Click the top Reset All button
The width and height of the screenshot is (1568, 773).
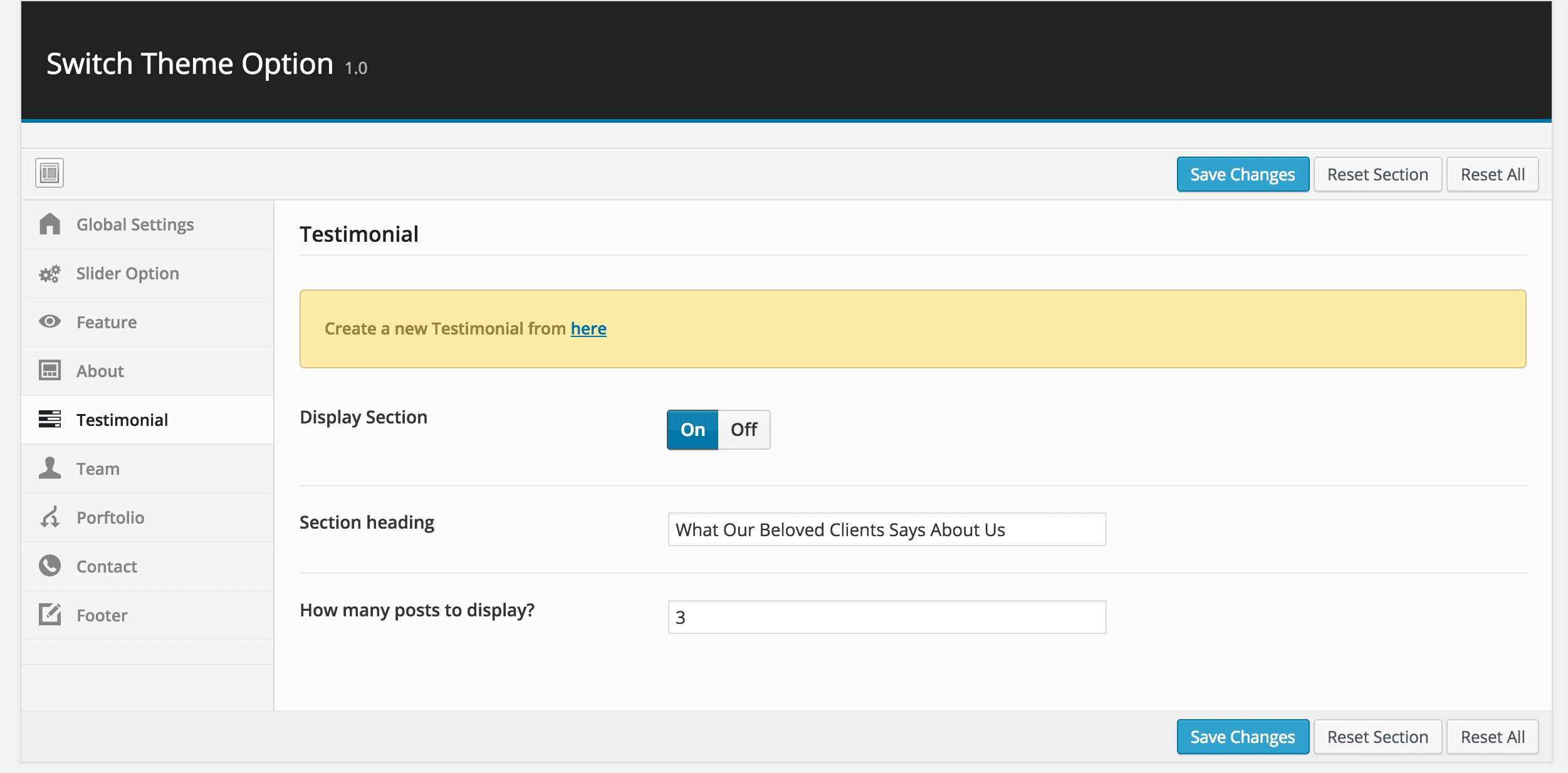(1492, 175)
